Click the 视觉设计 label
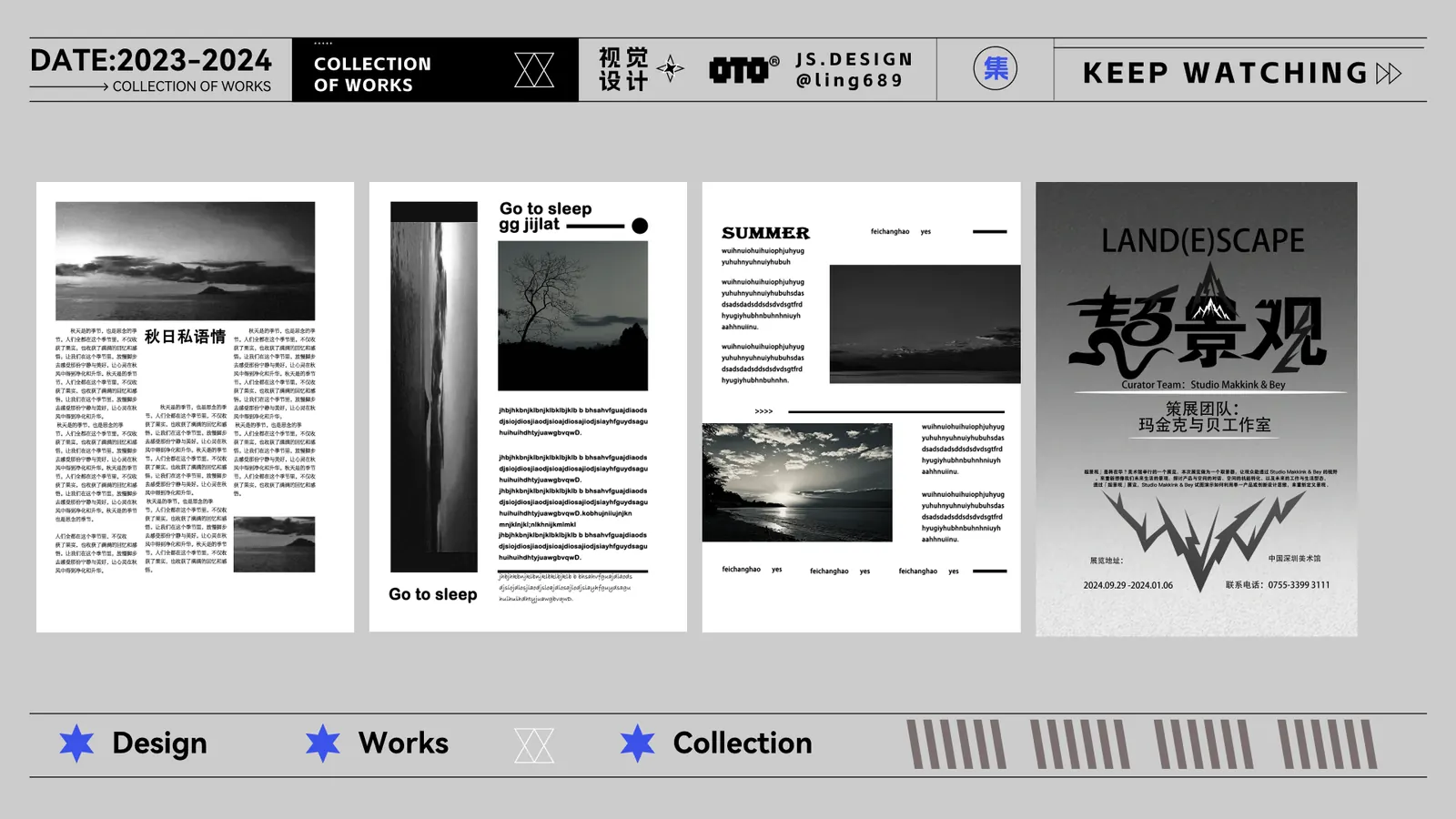Viewport: 1456px width, 819px height. point(623,69)
